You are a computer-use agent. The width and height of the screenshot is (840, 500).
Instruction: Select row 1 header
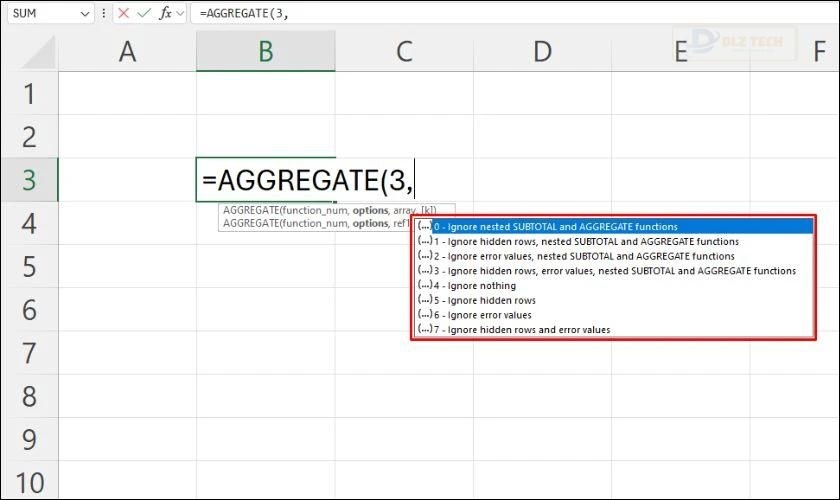[x=29, y=93]
